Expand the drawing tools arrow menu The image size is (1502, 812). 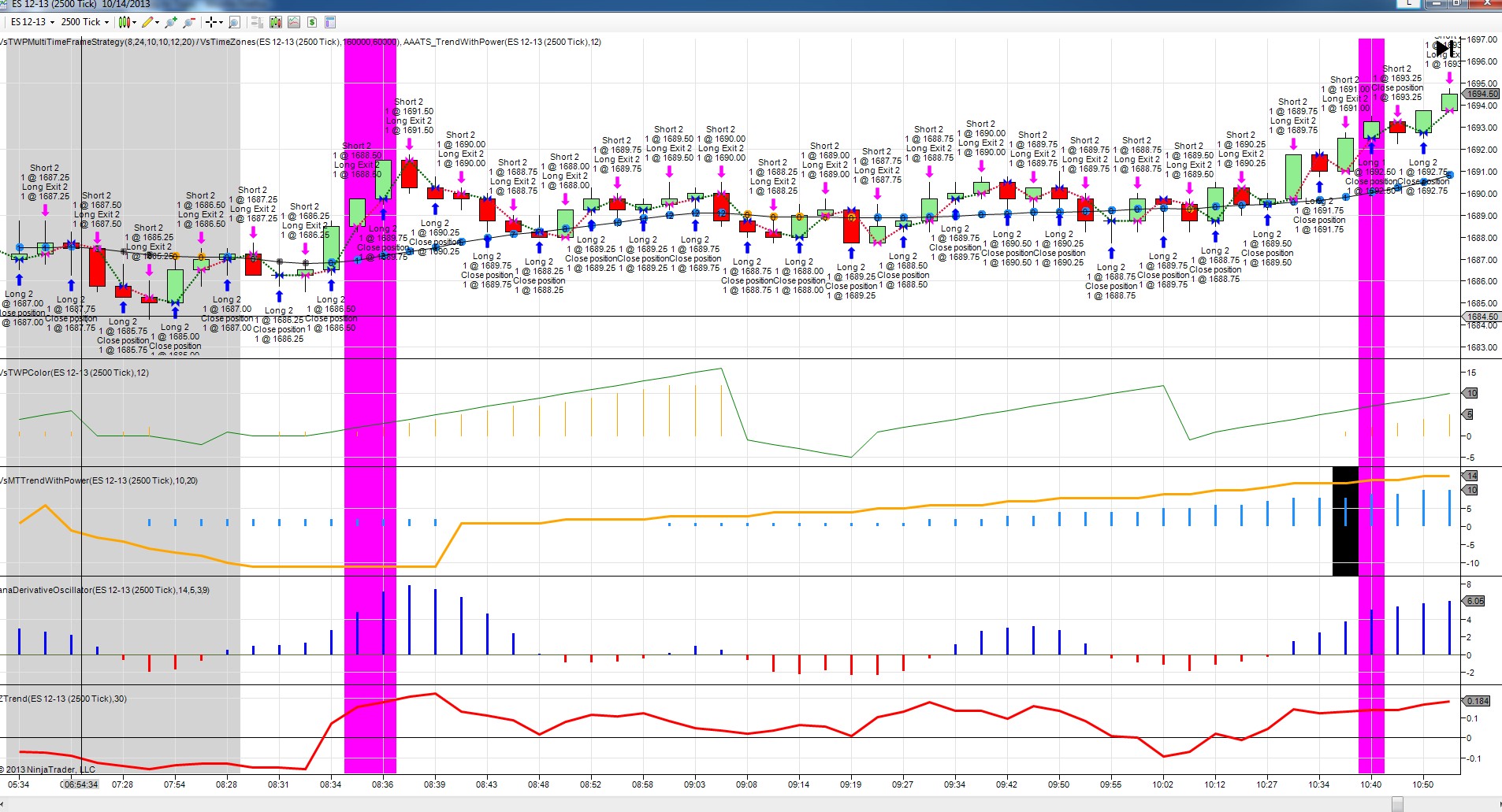tap(157, 22)
